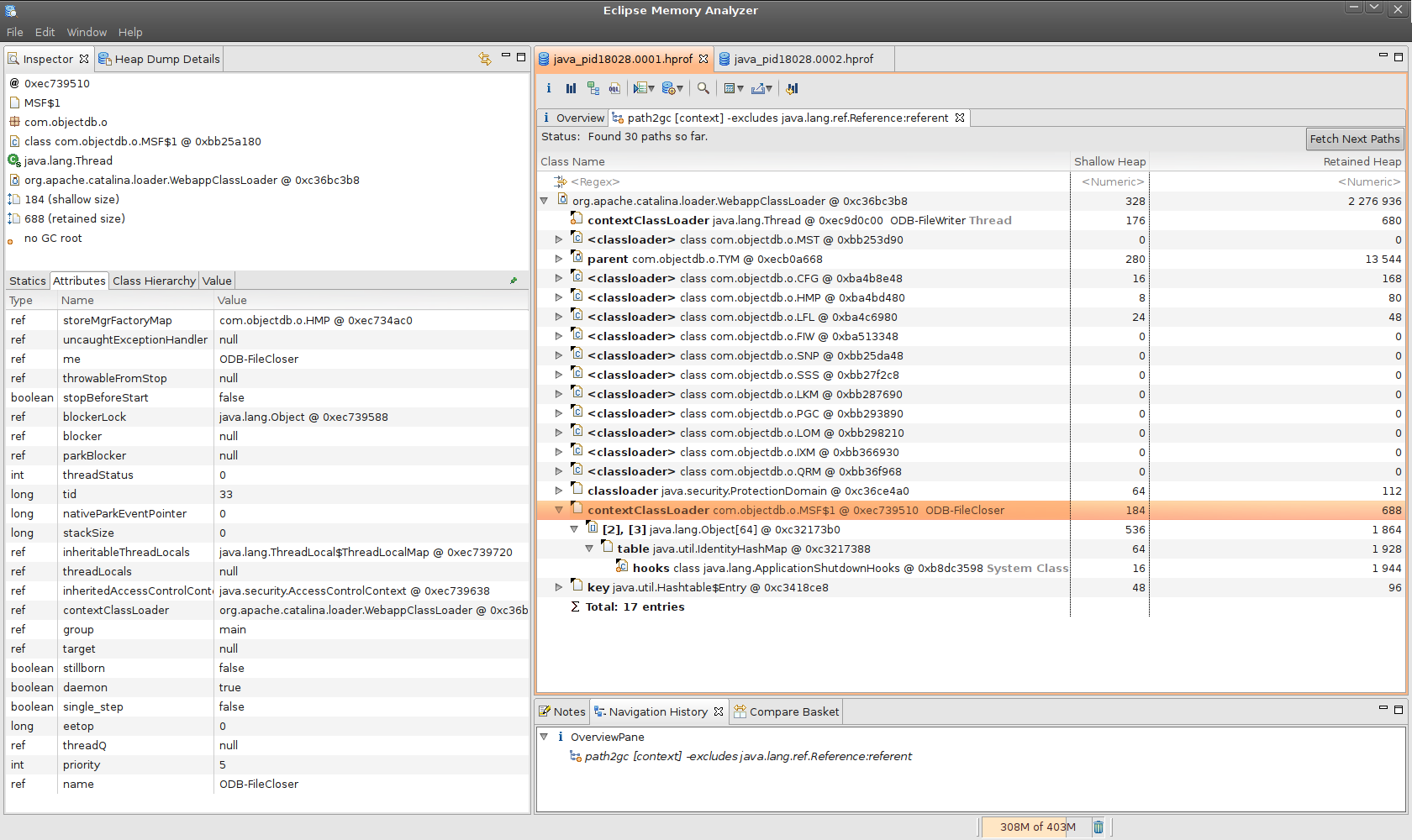This screenshot has width=1412, height=840.
Task: Sort by the Shallow Heap column header
Action: [1109, 161]
